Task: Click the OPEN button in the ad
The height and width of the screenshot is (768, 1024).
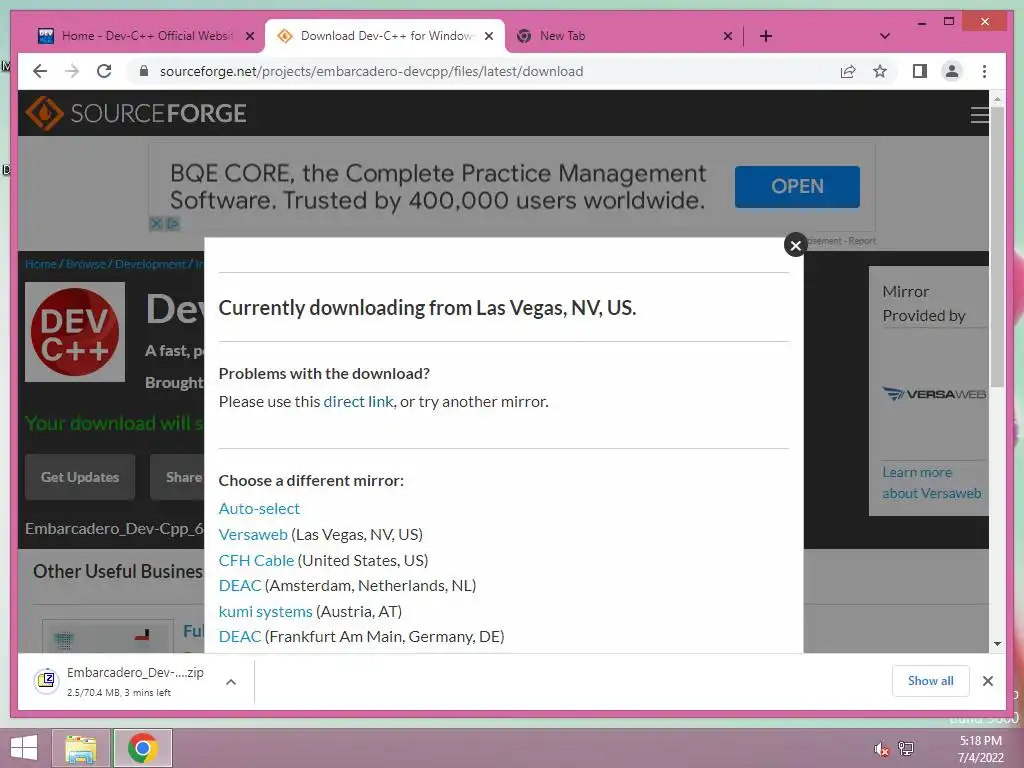Action: [x=797, y=187]
